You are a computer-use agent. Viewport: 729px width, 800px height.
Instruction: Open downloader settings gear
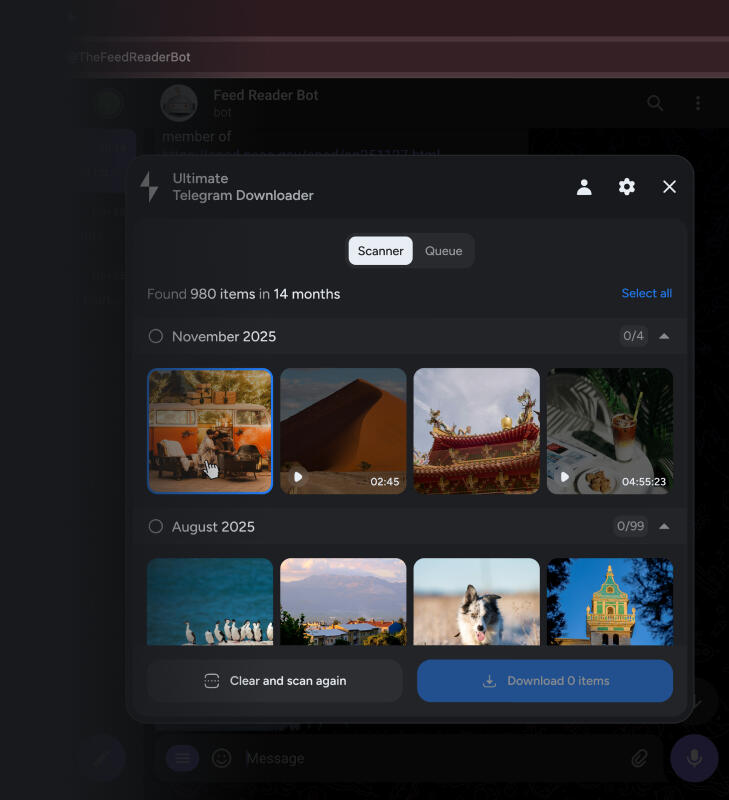[627, 187]
